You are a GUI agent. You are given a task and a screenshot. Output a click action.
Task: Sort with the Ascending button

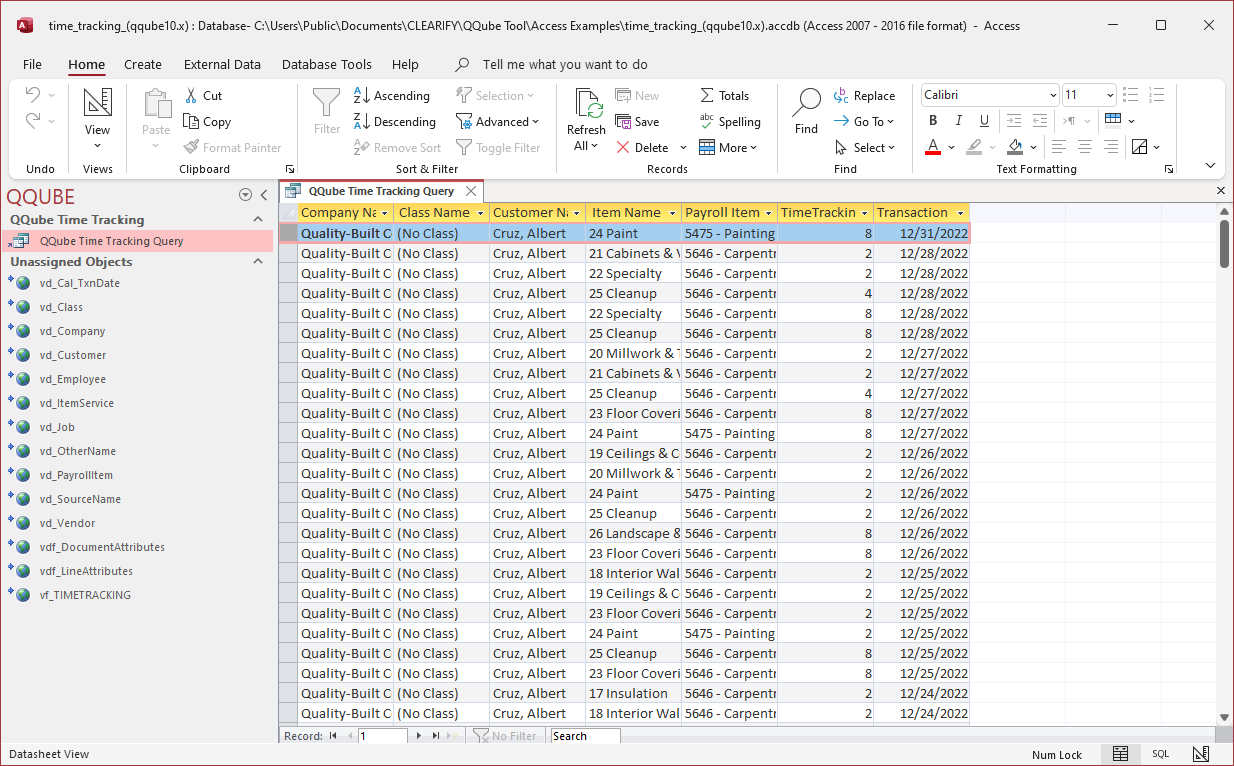coord(392,96)
